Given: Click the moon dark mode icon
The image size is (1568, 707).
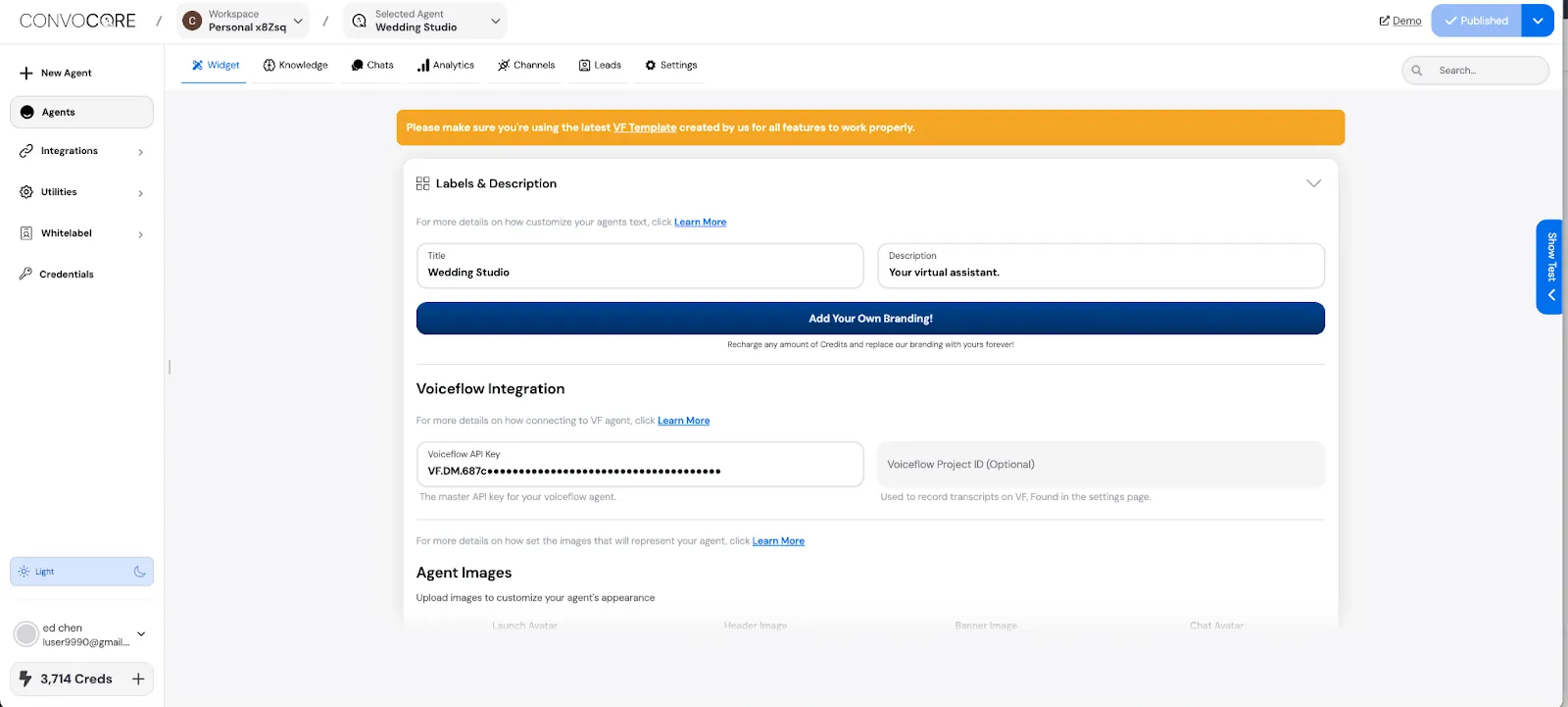Looking at the screenshot, I should [x=140, y=572].
